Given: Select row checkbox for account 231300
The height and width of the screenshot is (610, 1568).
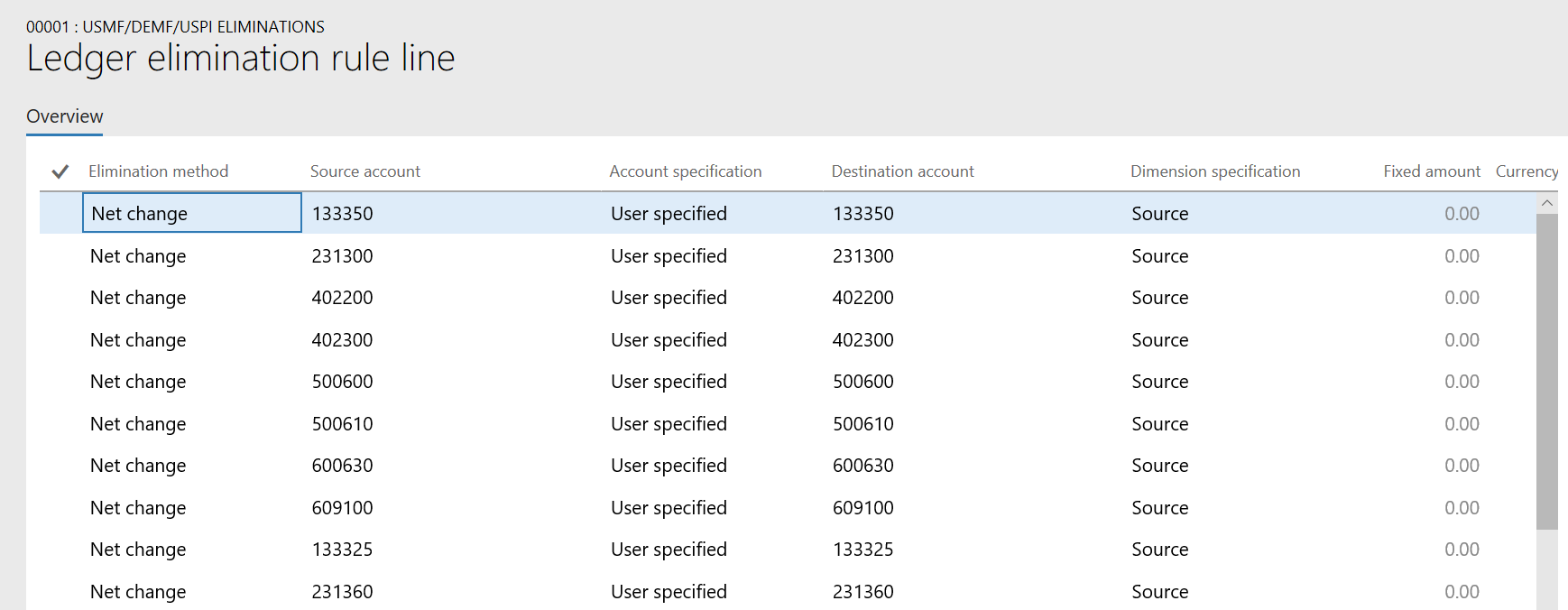Looking at the screenshot, I should point(60,256).
